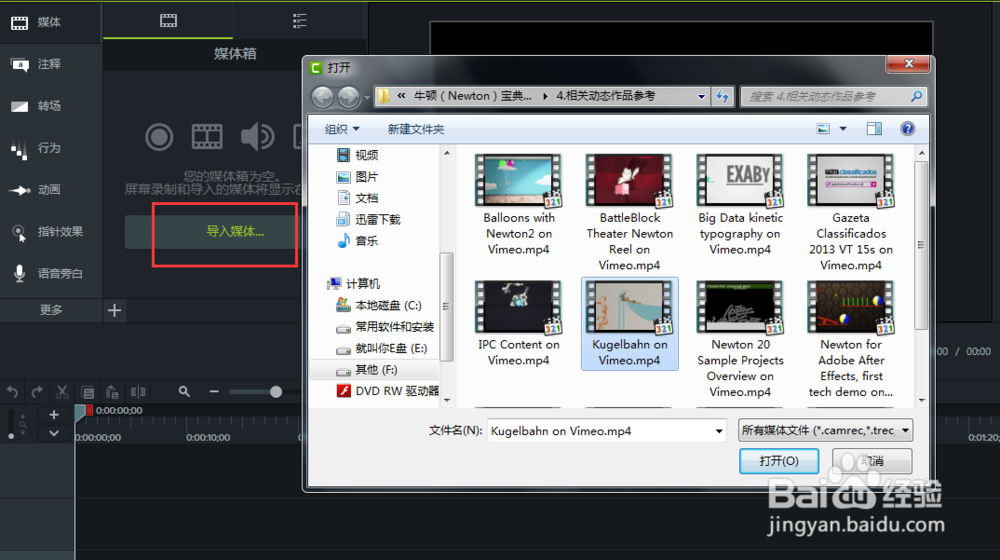This screenshot has width=1000, height=560.
Task: Click the filmstrip video icon in the media bin
Action: (x=207, y=136)
